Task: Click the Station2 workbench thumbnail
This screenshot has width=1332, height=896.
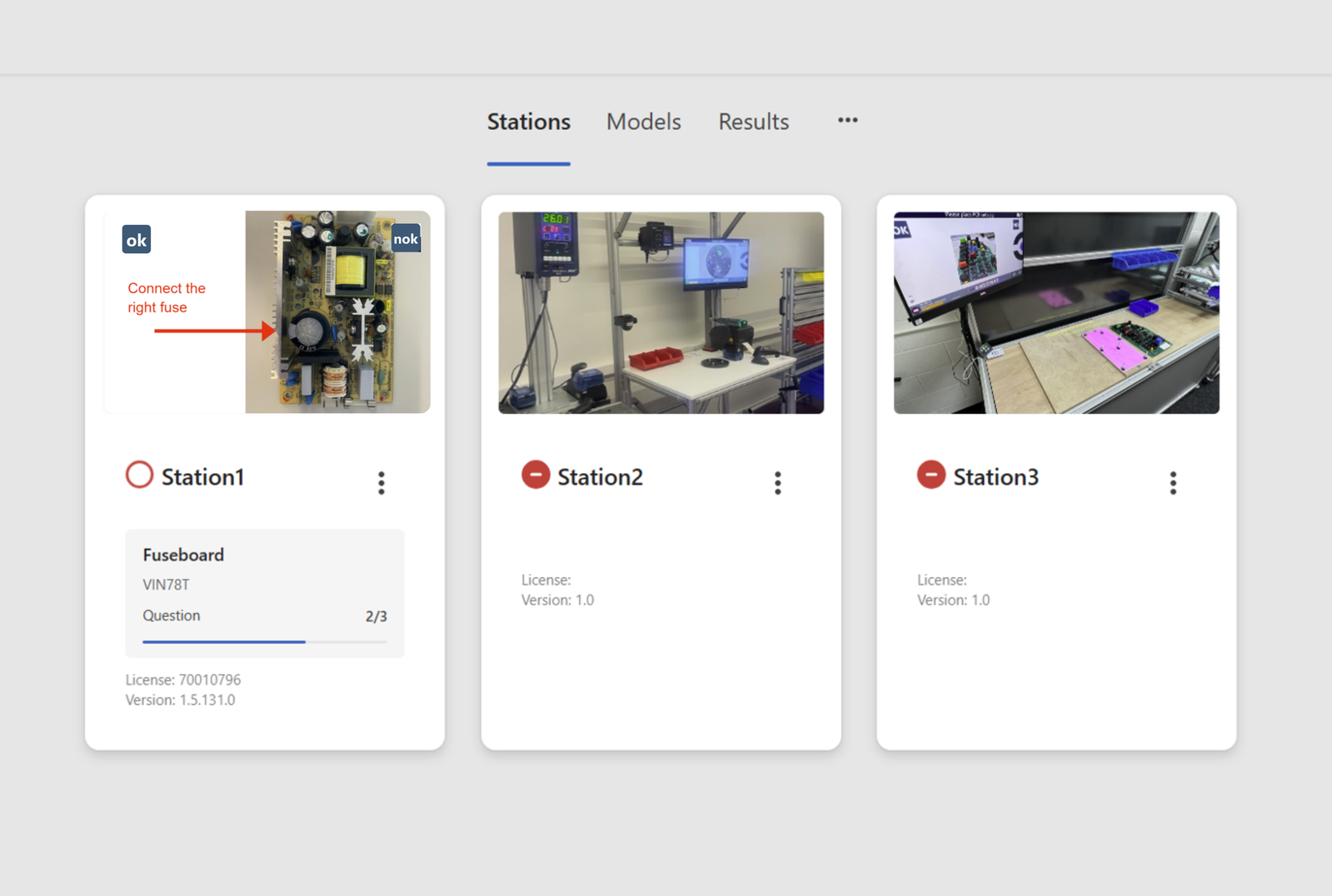Action: point(661,312)
